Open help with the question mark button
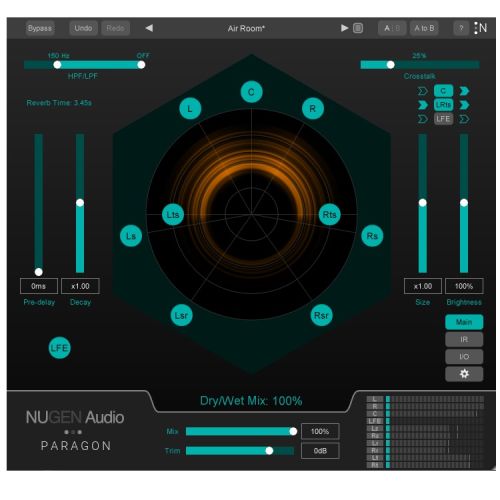Viewport: 500px width, 500px height. coord(461,28)
